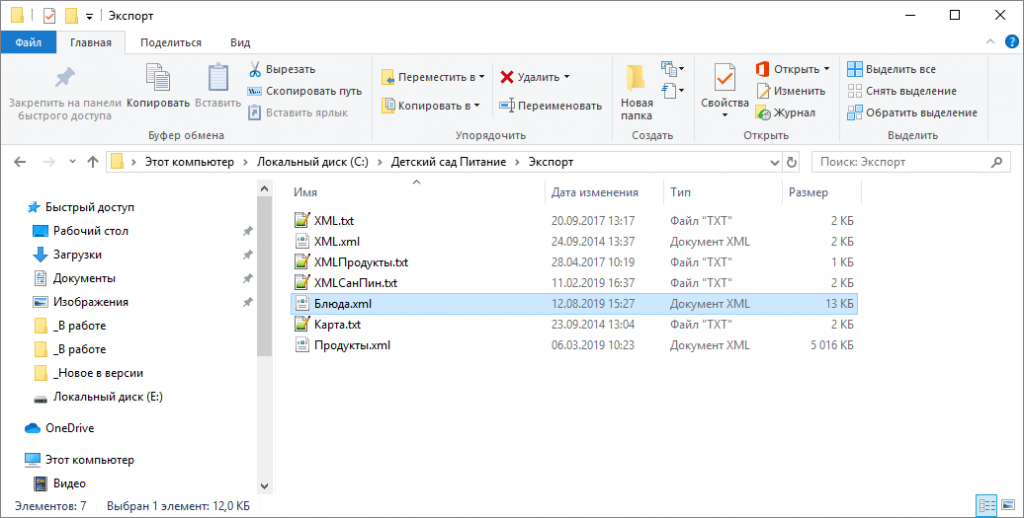Sort by Дата изменения column header
Image resolution: width=1024 pixels, height=518 pixels.
[x=594, y=192]
